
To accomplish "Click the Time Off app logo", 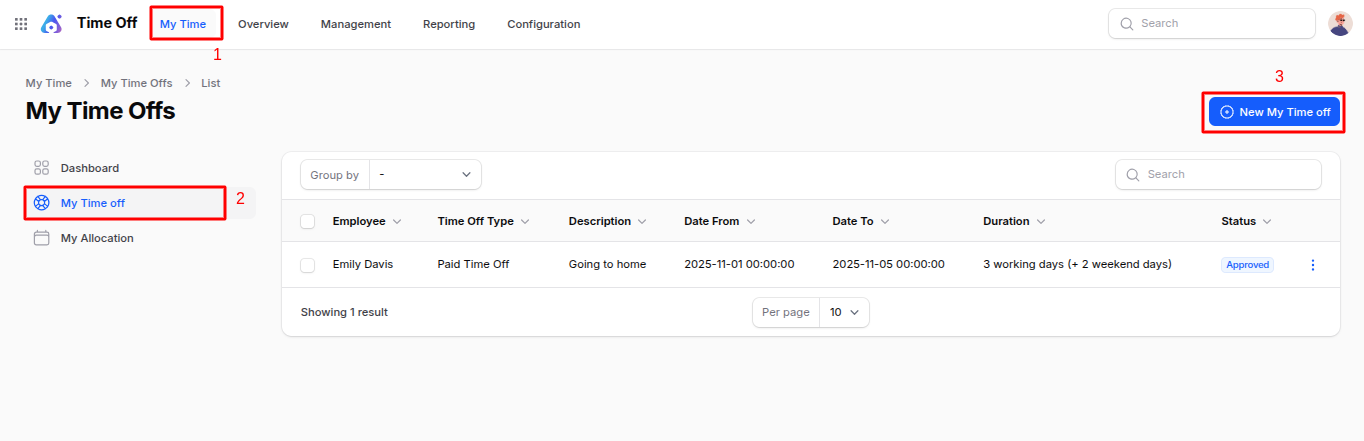I will (x=51, y=24).
